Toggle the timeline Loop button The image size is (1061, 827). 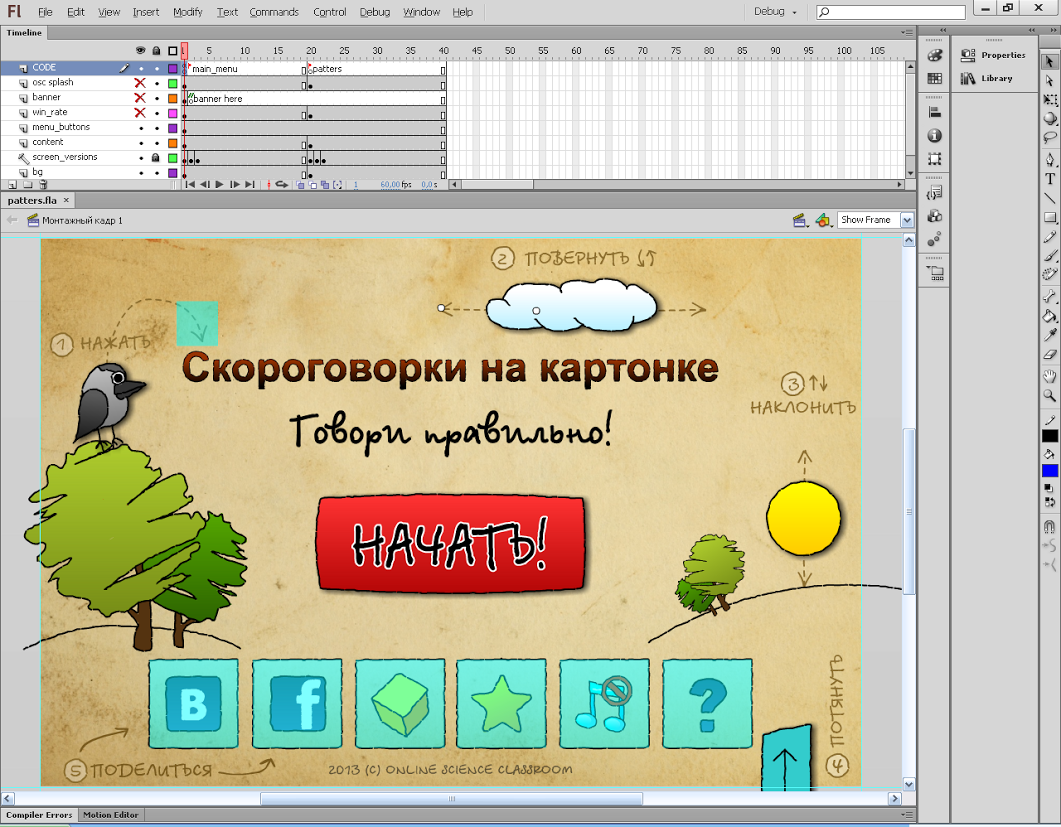pos(281,184)
